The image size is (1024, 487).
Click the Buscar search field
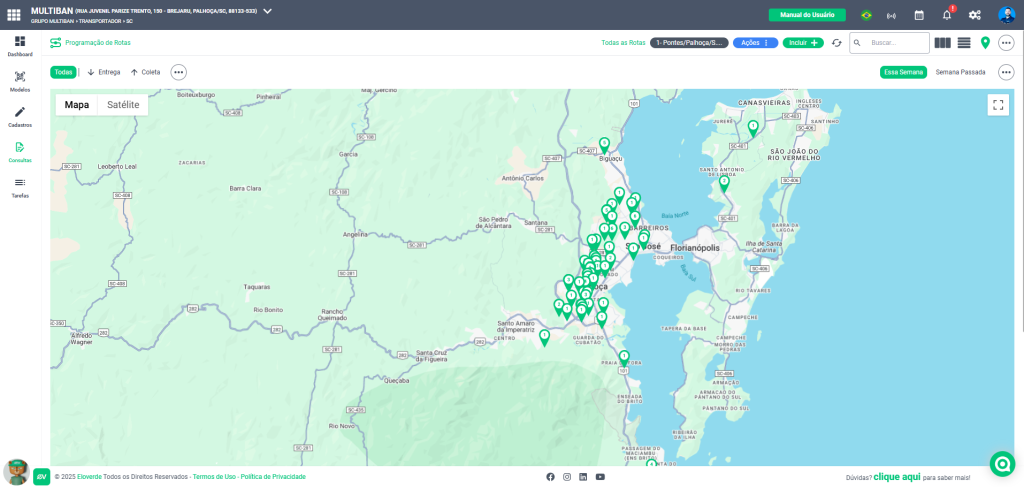[x=897, y=43]
